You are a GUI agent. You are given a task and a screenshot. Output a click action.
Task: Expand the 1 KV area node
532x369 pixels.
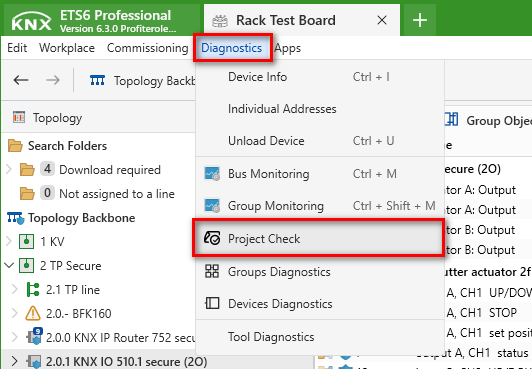coord(9,241)
